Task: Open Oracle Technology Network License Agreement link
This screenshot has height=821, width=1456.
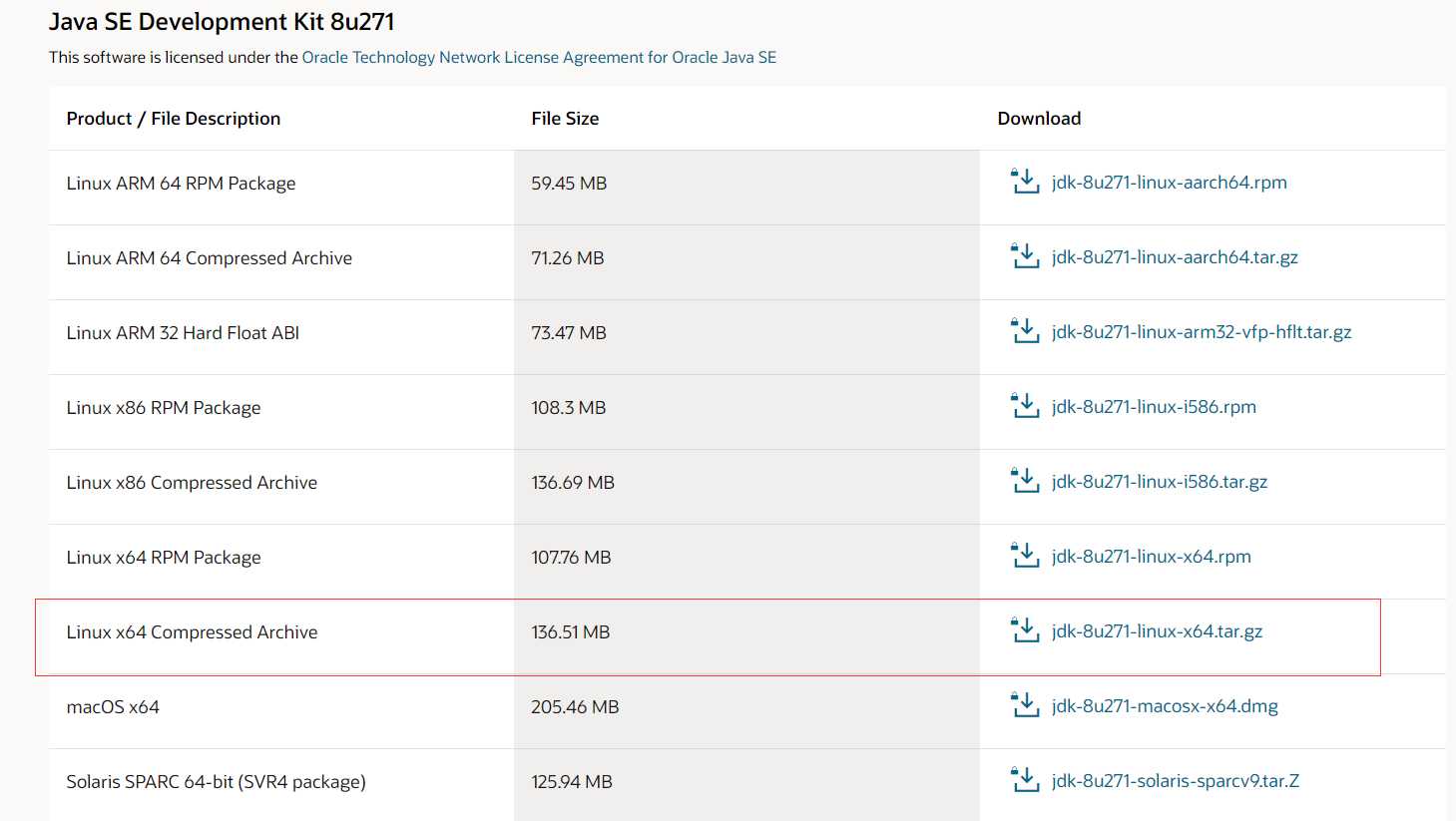Action: click(x=539, y=58)
